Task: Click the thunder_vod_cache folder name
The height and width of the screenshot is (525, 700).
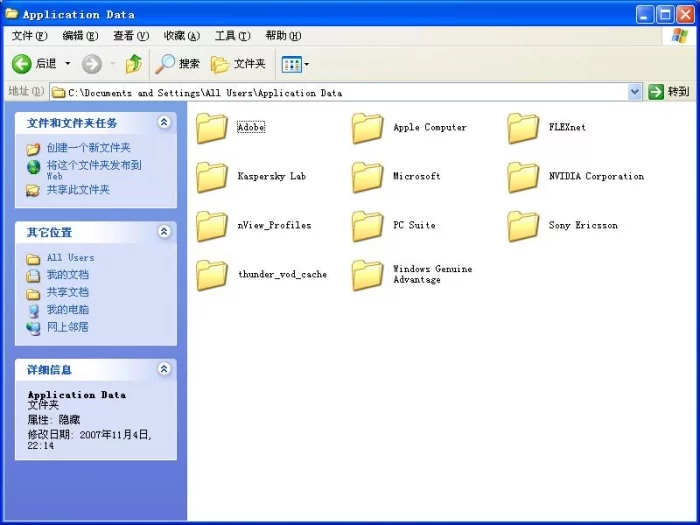Action: point(283,275)
